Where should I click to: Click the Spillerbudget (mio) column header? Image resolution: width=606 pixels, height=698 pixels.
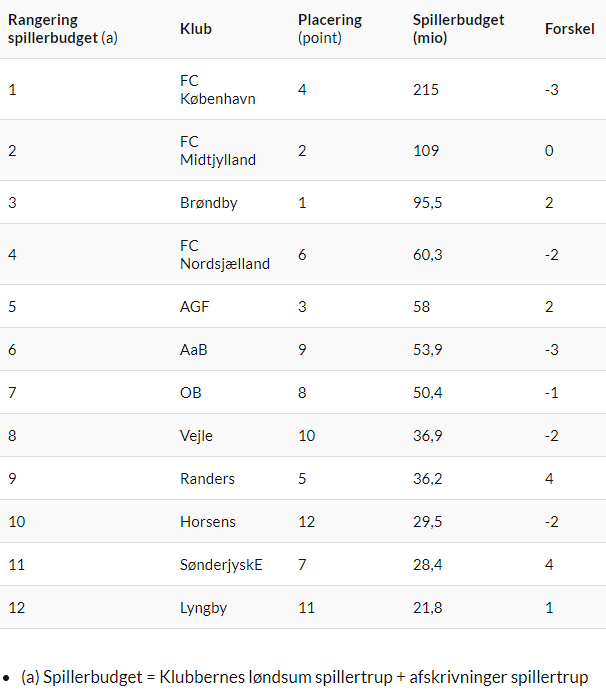pos(458,29)
